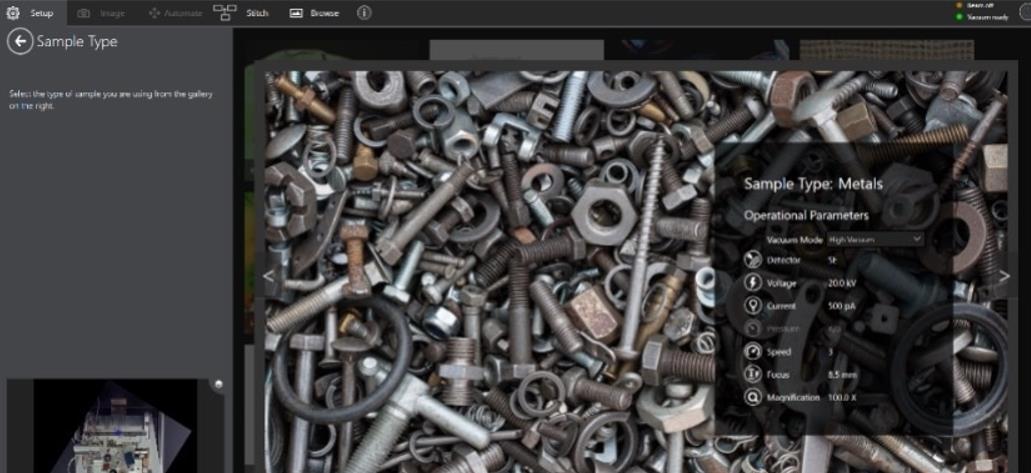Click the back arrow beside Sample Type
Viewport: 1031px width, 473px height.
pyautogui.click(x=19, y=42)
